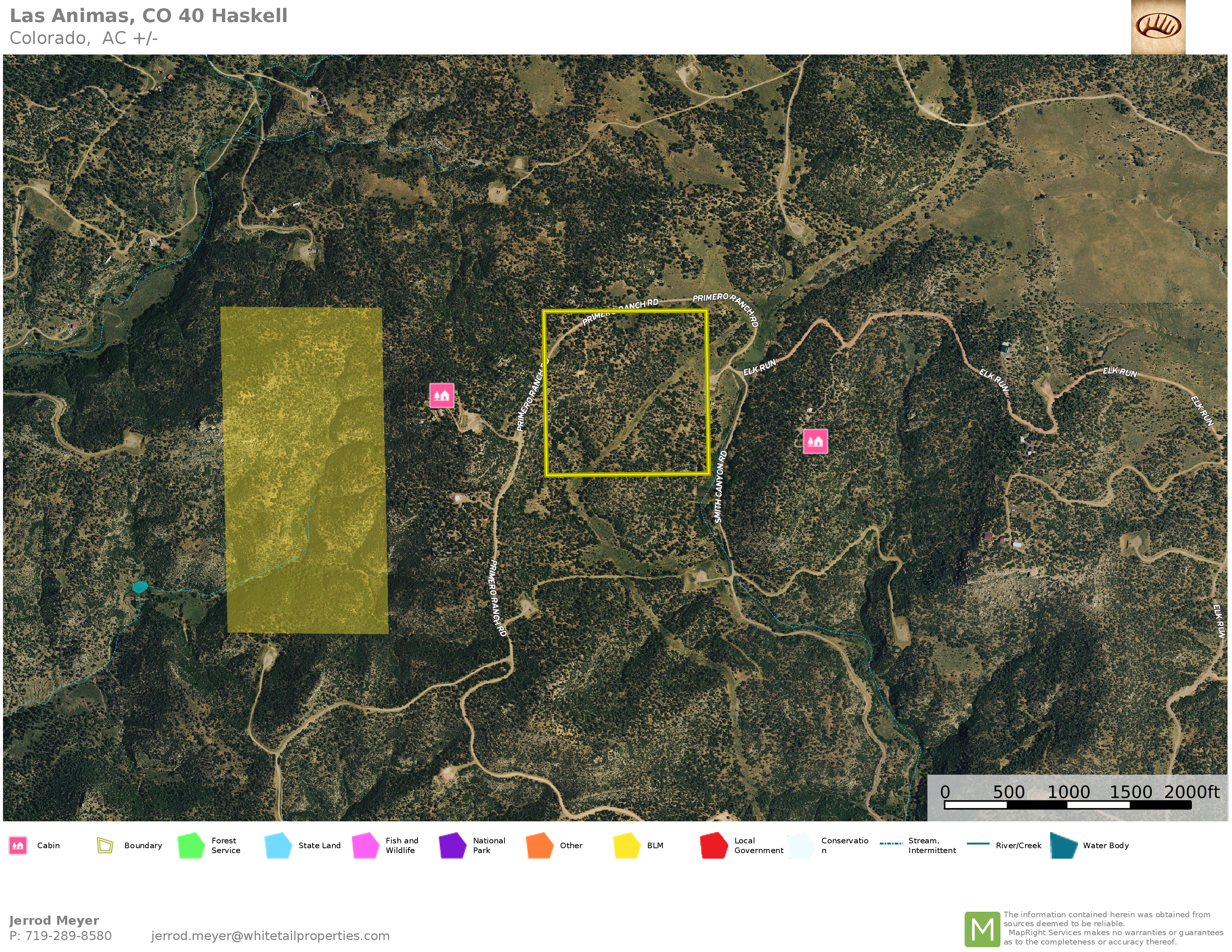Image resolution: width=1232 pixels, height=952 pixels.
Task: Click the National Park purple swatch
Action: (452, 845)
